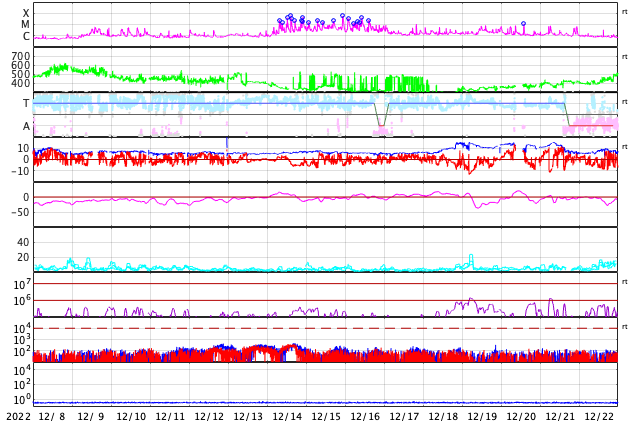This screenshot has width=634, height=424.
Task: Select the "-10" axis value
Action: [21, 171]
